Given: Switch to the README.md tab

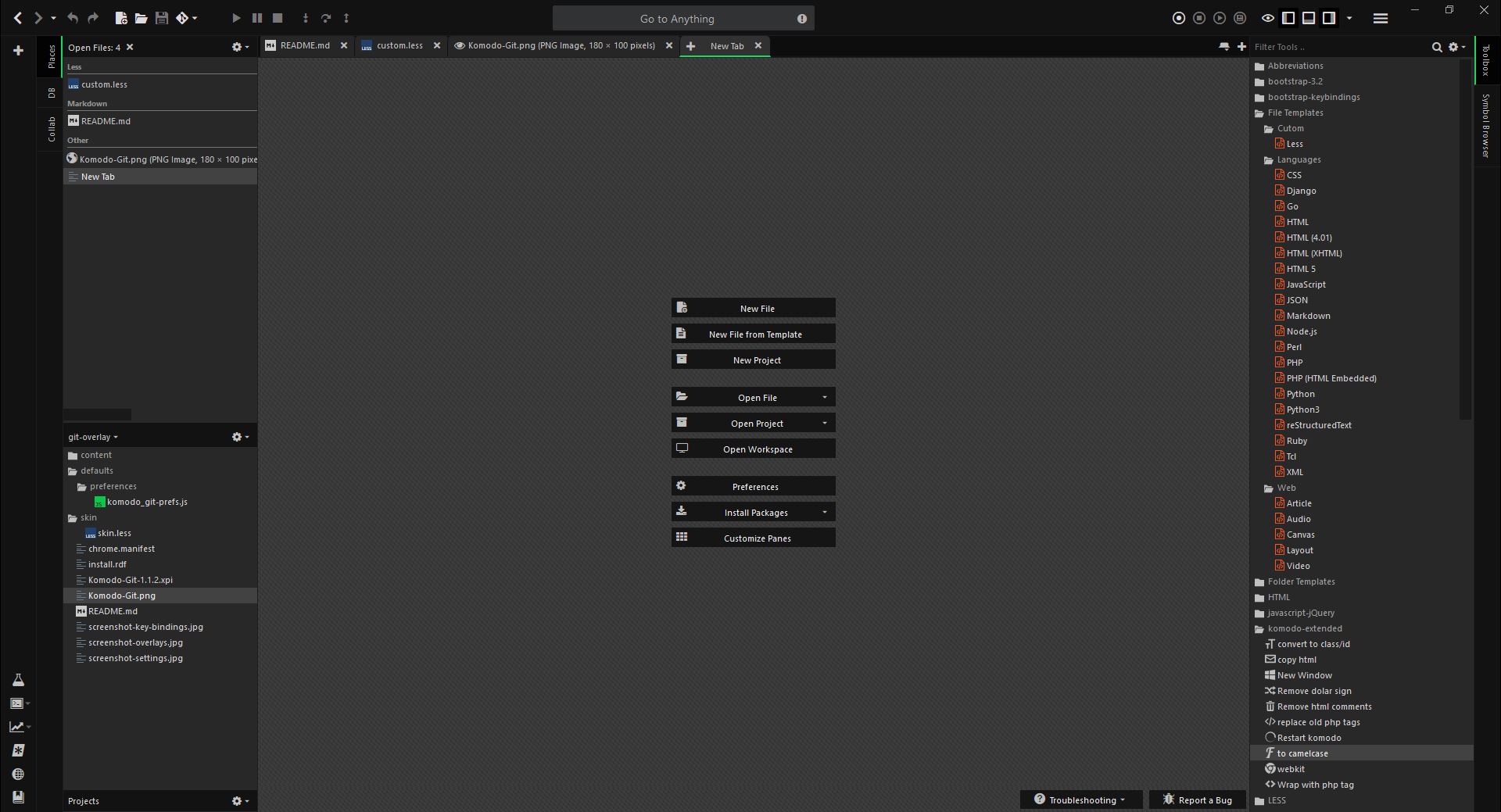Looking at the screenshot, I should click(306, 45).
